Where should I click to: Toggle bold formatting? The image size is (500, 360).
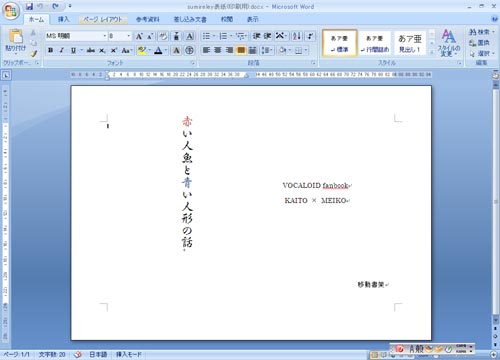click(50, 50)
